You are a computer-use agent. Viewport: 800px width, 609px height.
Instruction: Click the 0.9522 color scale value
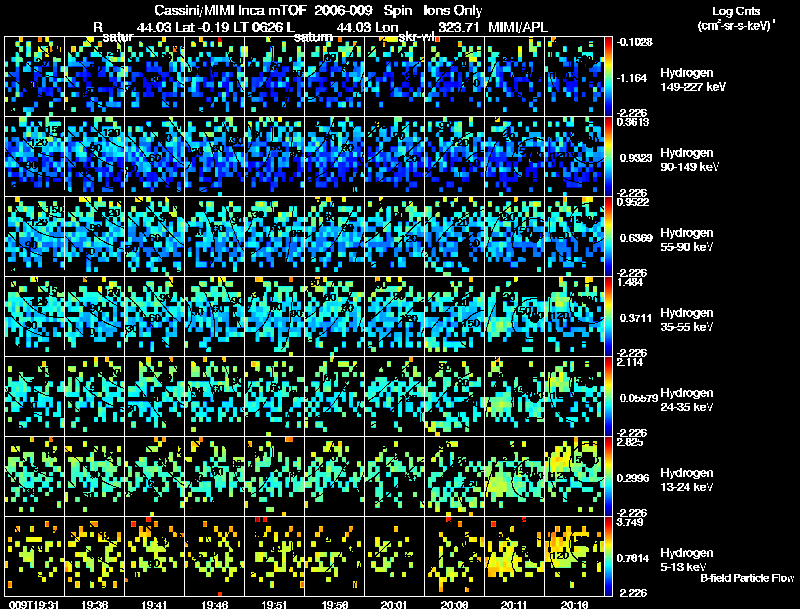pyautogui.click(x=633, y=201)
